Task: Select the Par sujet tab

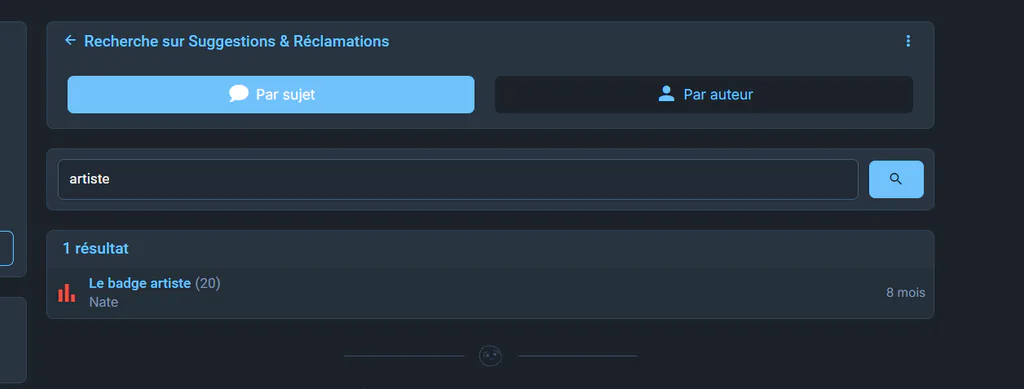Action: (x=271, y=95)
